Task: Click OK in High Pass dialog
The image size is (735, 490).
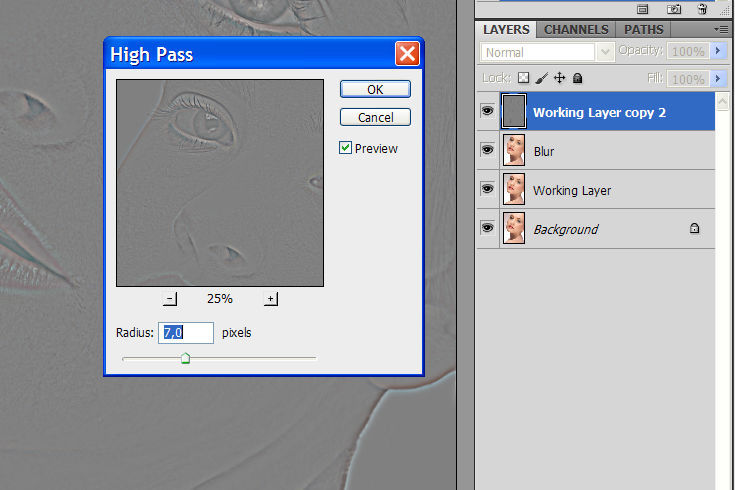Action: pos(375,89)
